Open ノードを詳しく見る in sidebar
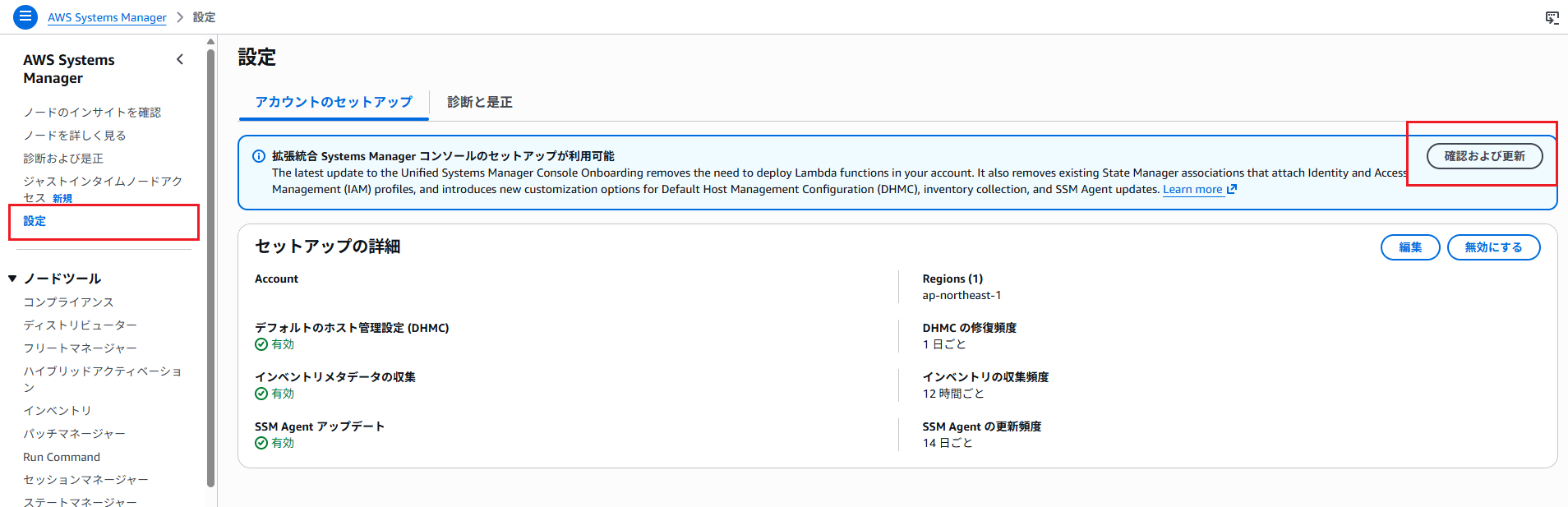Image resolution: width=1568 pixels, height=507 pixels. [75, 136]
